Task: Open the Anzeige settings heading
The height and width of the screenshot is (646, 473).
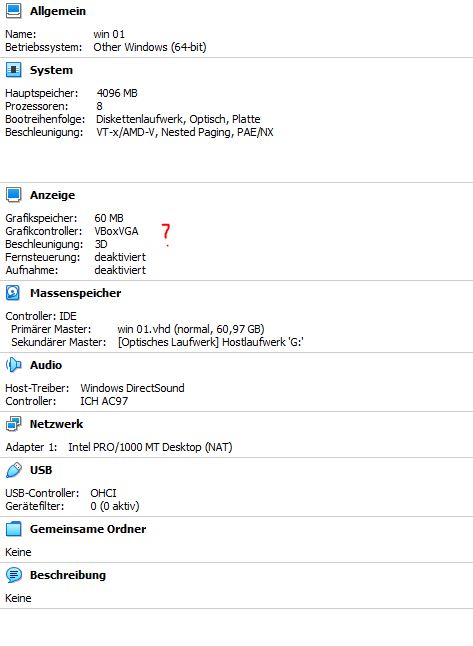Action: click(52, 195)
